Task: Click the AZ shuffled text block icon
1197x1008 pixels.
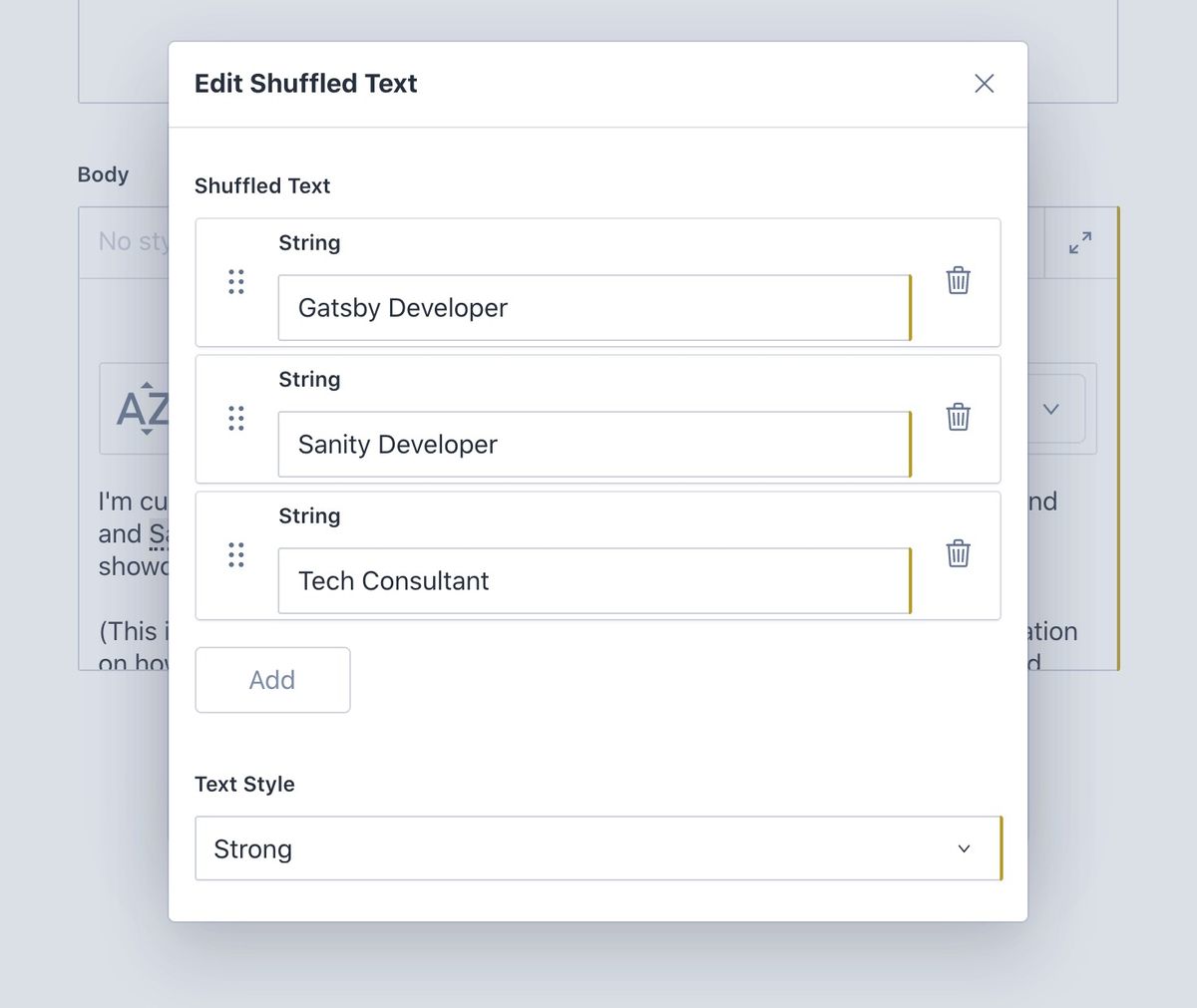Action: [x=142, y=409]
